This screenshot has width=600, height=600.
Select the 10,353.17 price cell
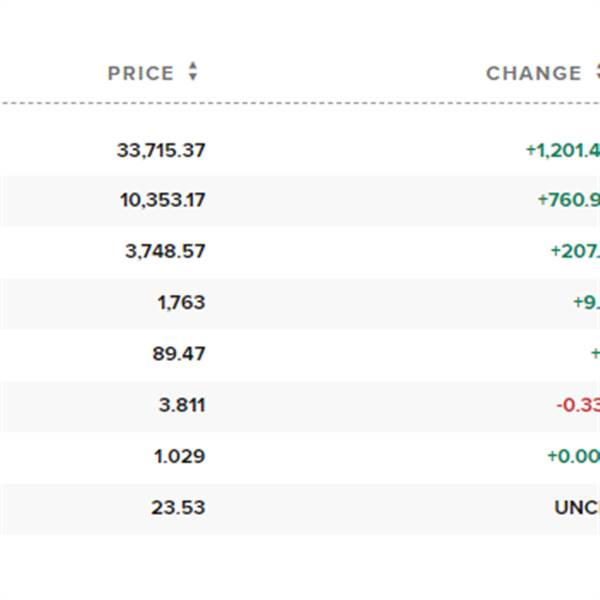click(163, 200)
